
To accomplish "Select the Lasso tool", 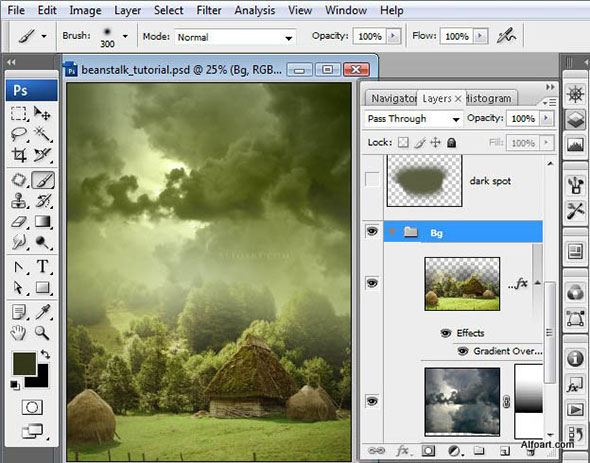I will (x=19, y=134).
